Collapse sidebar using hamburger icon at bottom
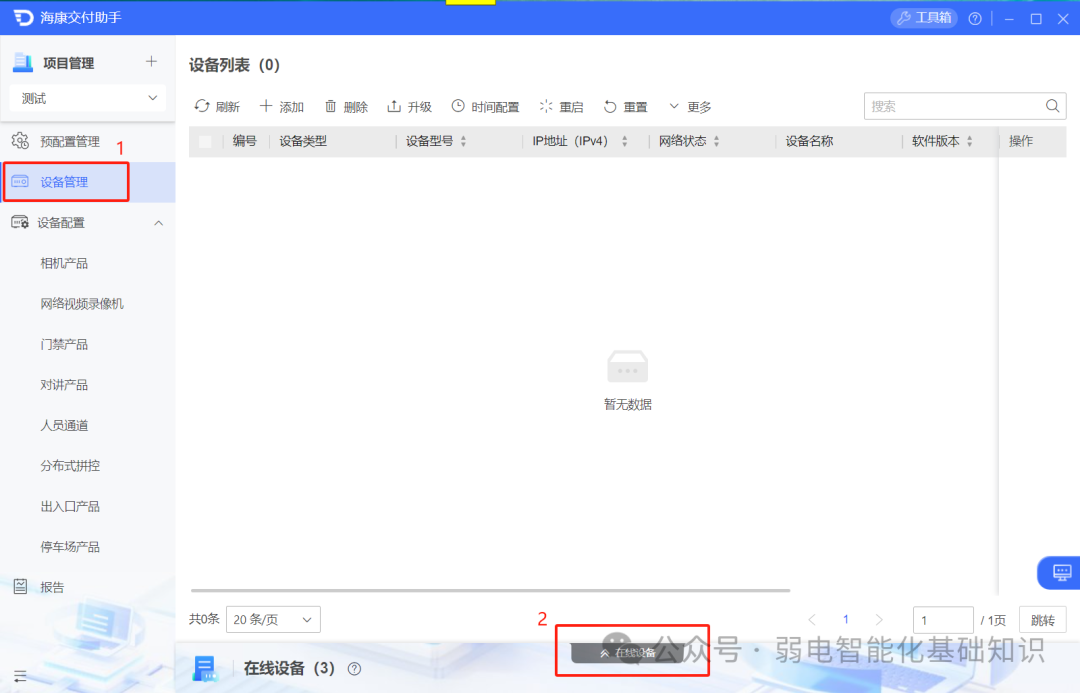Screen dimensions: 1080x693 point(20,676)
